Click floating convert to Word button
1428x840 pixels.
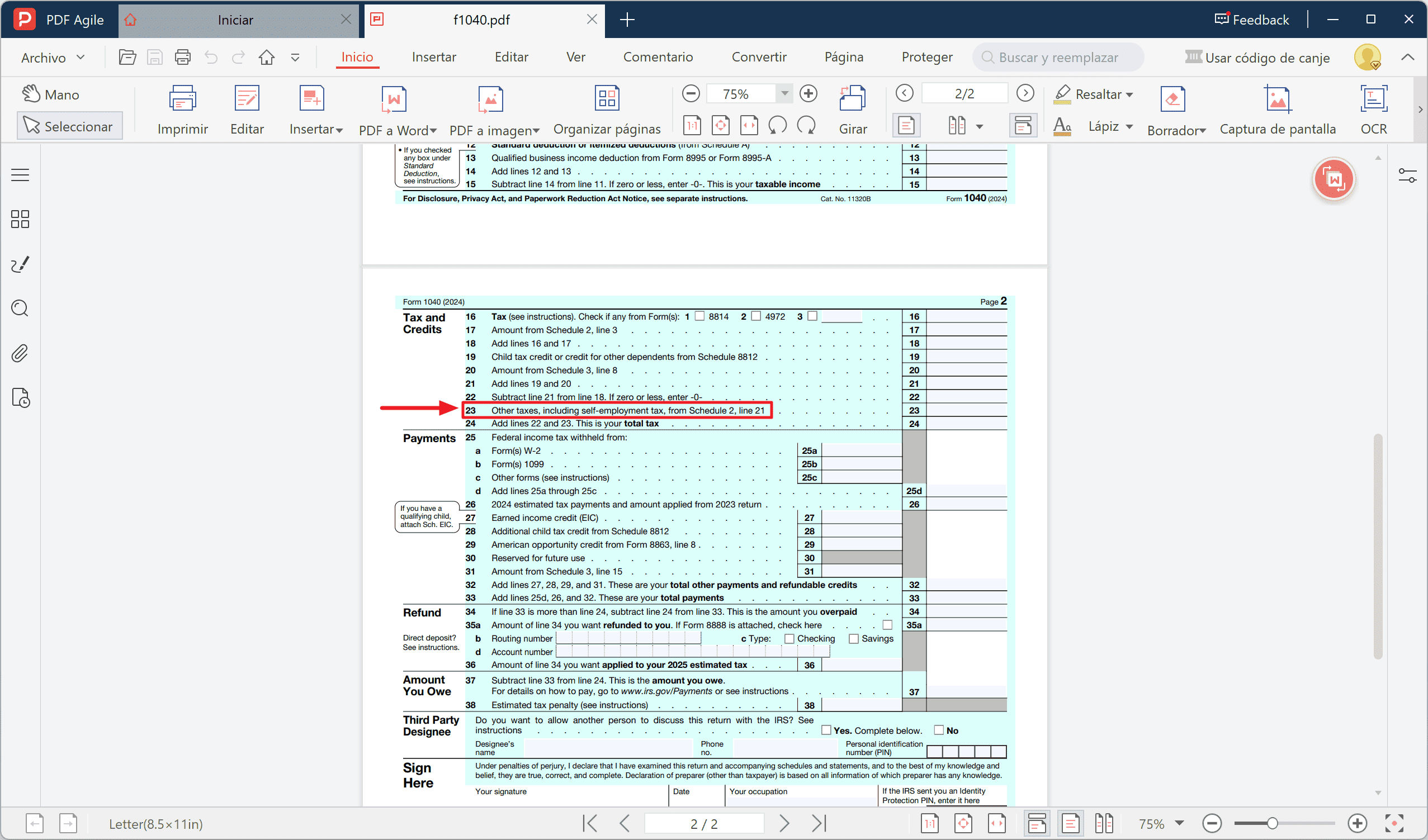1334,179
